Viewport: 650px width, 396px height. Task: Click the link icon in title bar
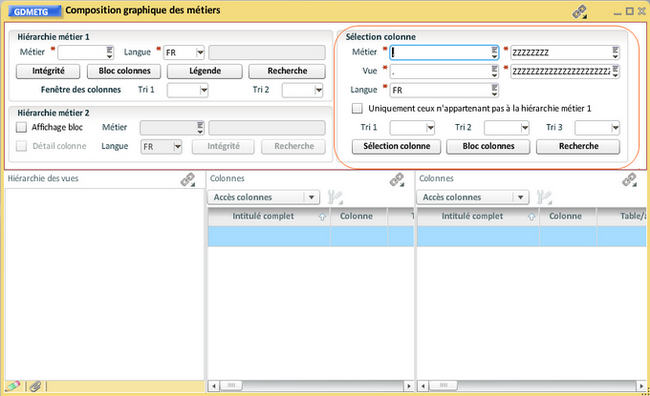coord(580,12)
